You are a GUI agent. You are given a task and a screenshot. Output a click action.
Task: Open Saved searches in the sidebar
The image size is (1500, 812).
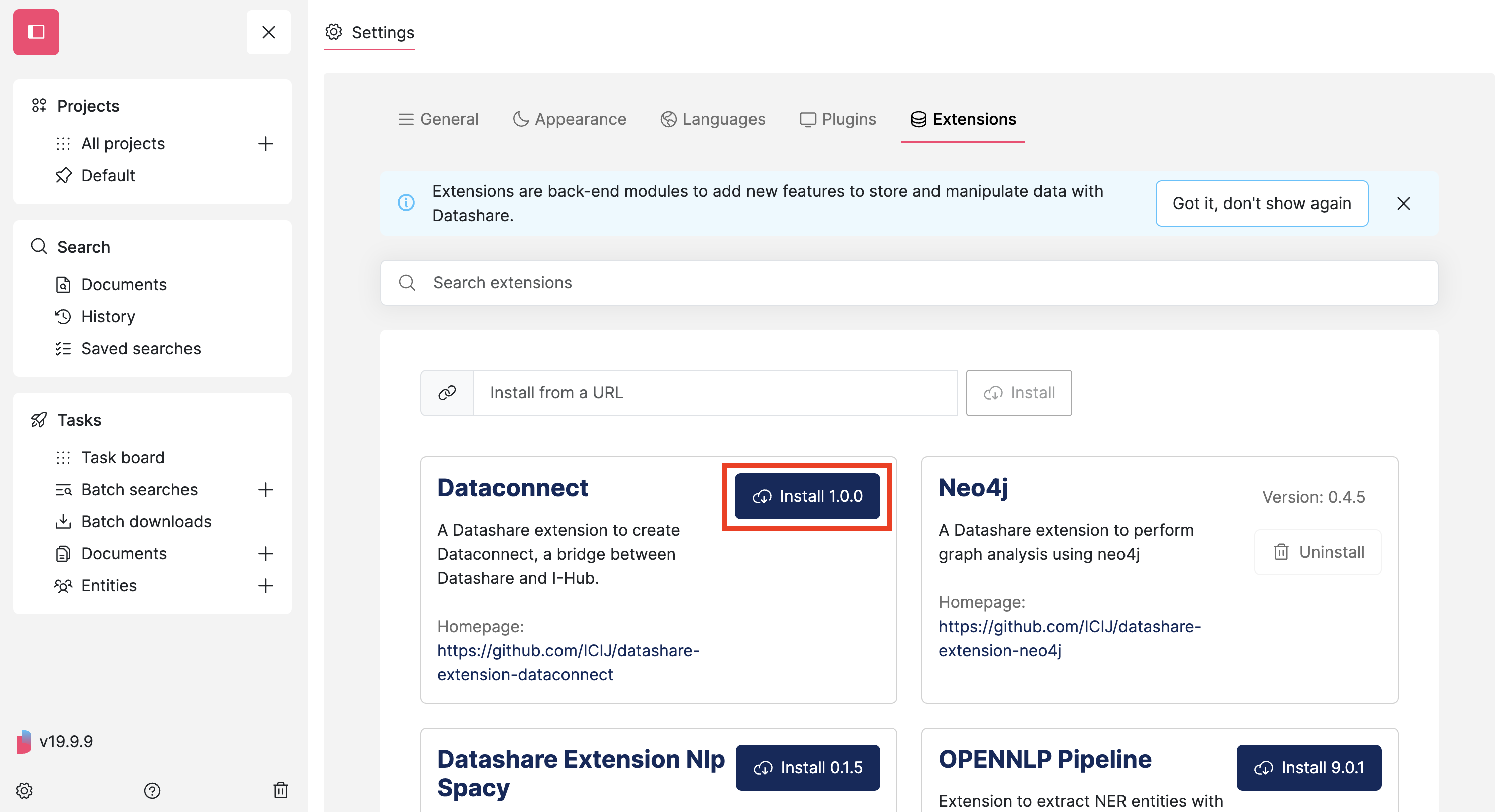141,348
